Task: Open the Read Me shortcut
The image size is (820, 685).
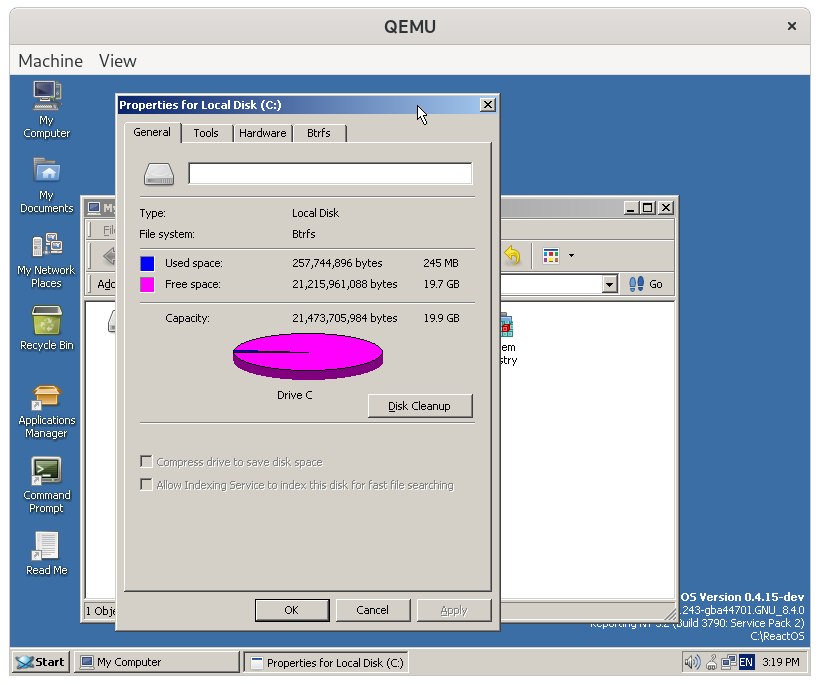Action: click(x=47, y=553)
